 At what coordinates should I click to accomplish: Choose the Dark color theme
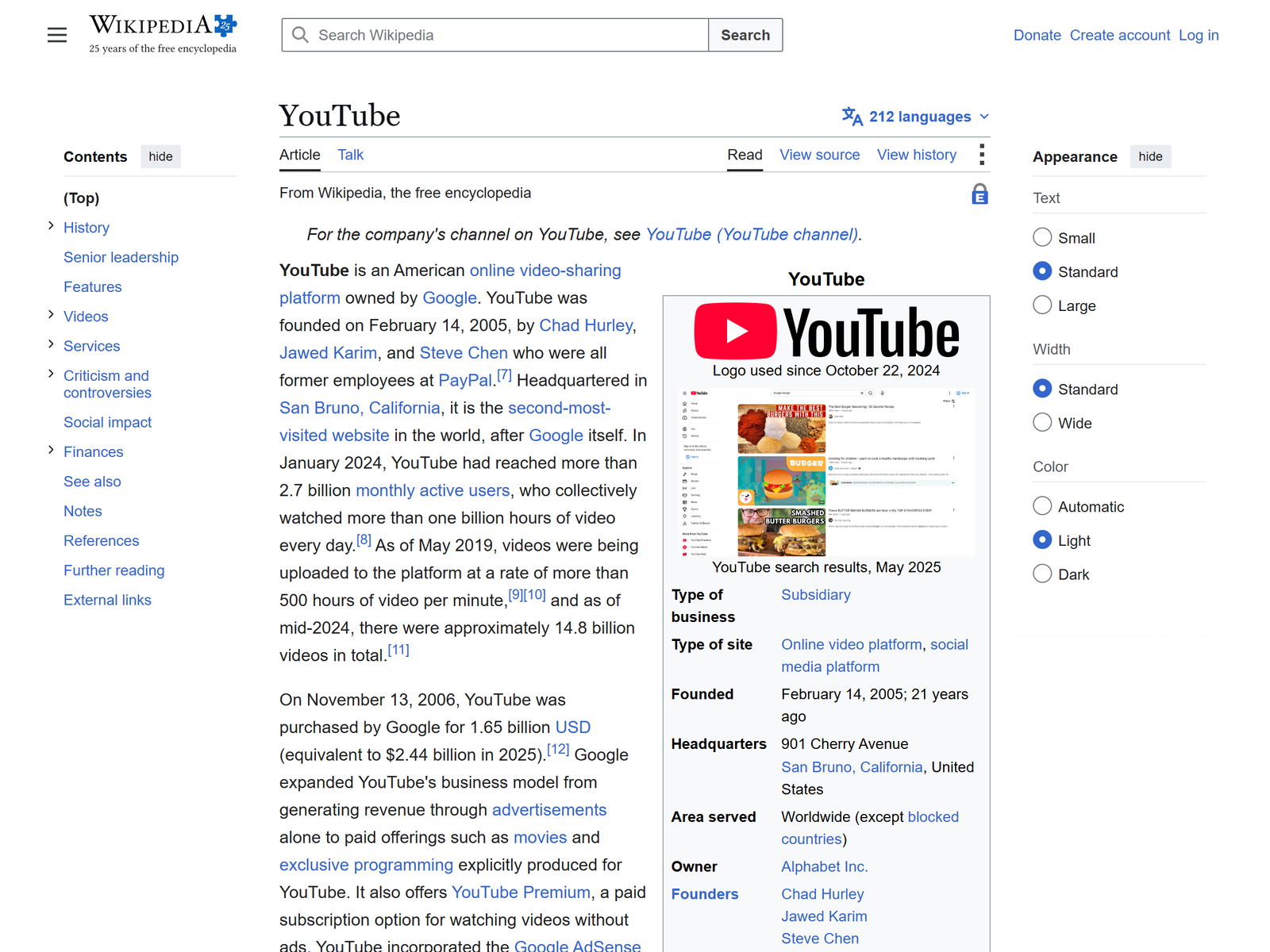pos(1042,574)
